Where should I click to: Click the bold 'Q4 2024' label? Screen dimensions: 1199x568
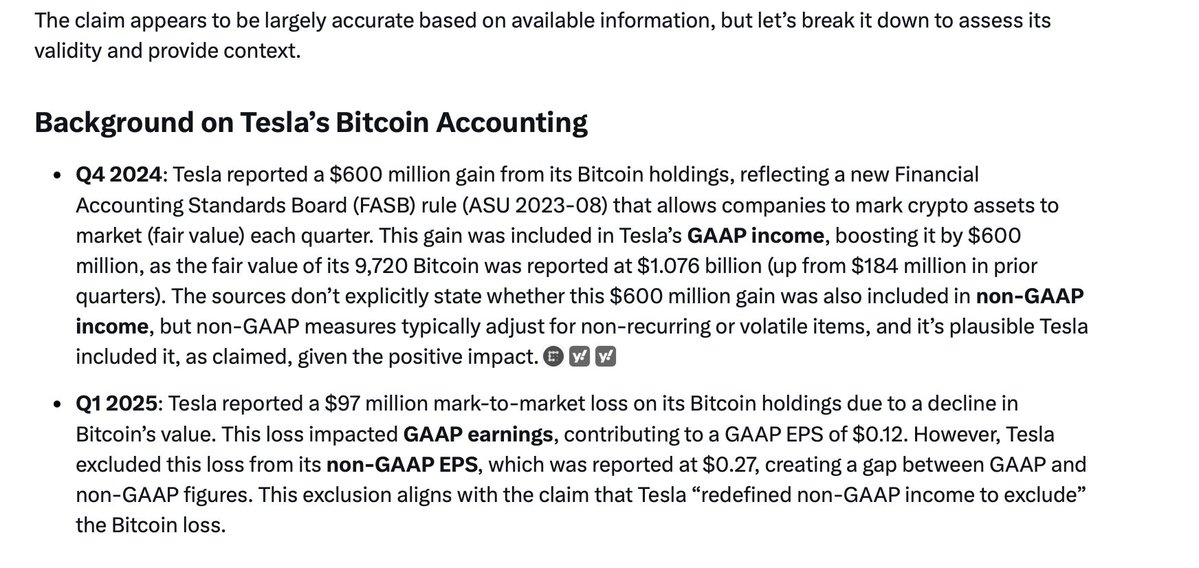(119, 175)
